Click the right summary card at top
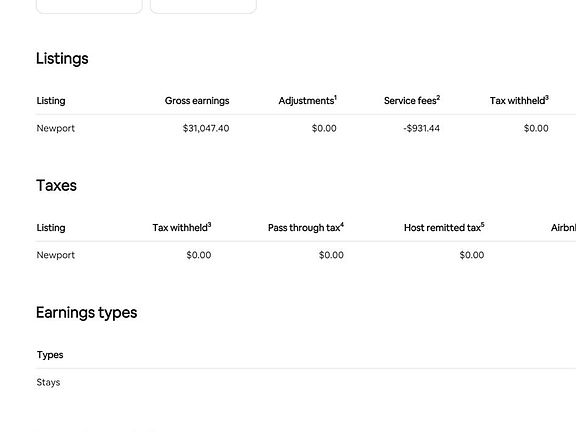576x432 pixels. [203, 7]
